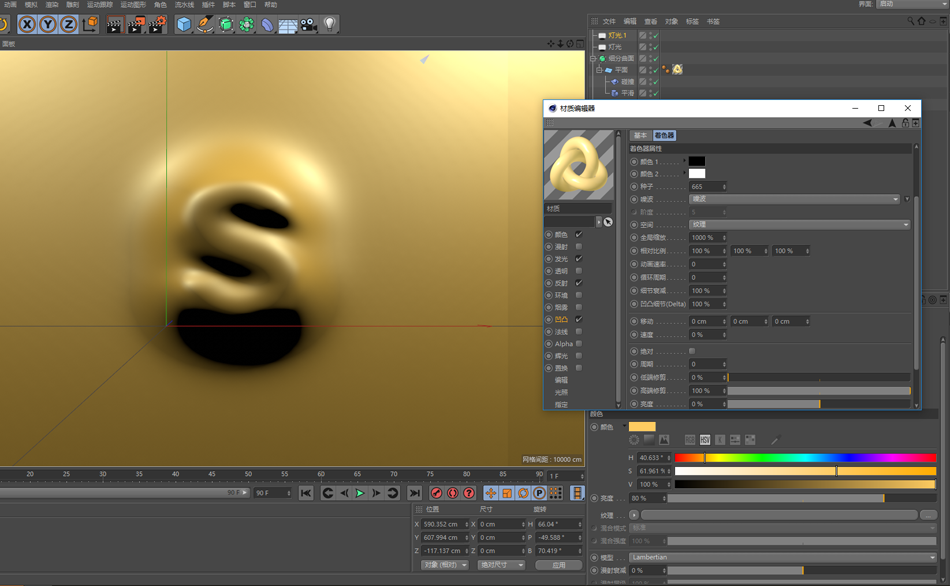The height and width of the screenshot is (586, 950).
Task: Click the 亮度 80% brightness slider
Action: click(x=802, y=498)
